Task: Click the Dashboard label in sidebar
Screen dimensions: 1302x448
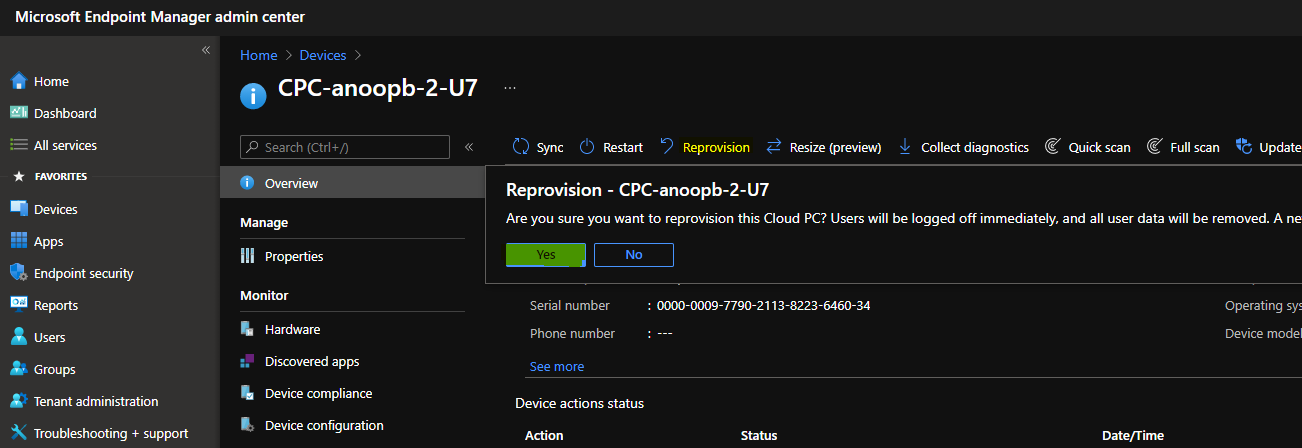Action: click(65, 113)
